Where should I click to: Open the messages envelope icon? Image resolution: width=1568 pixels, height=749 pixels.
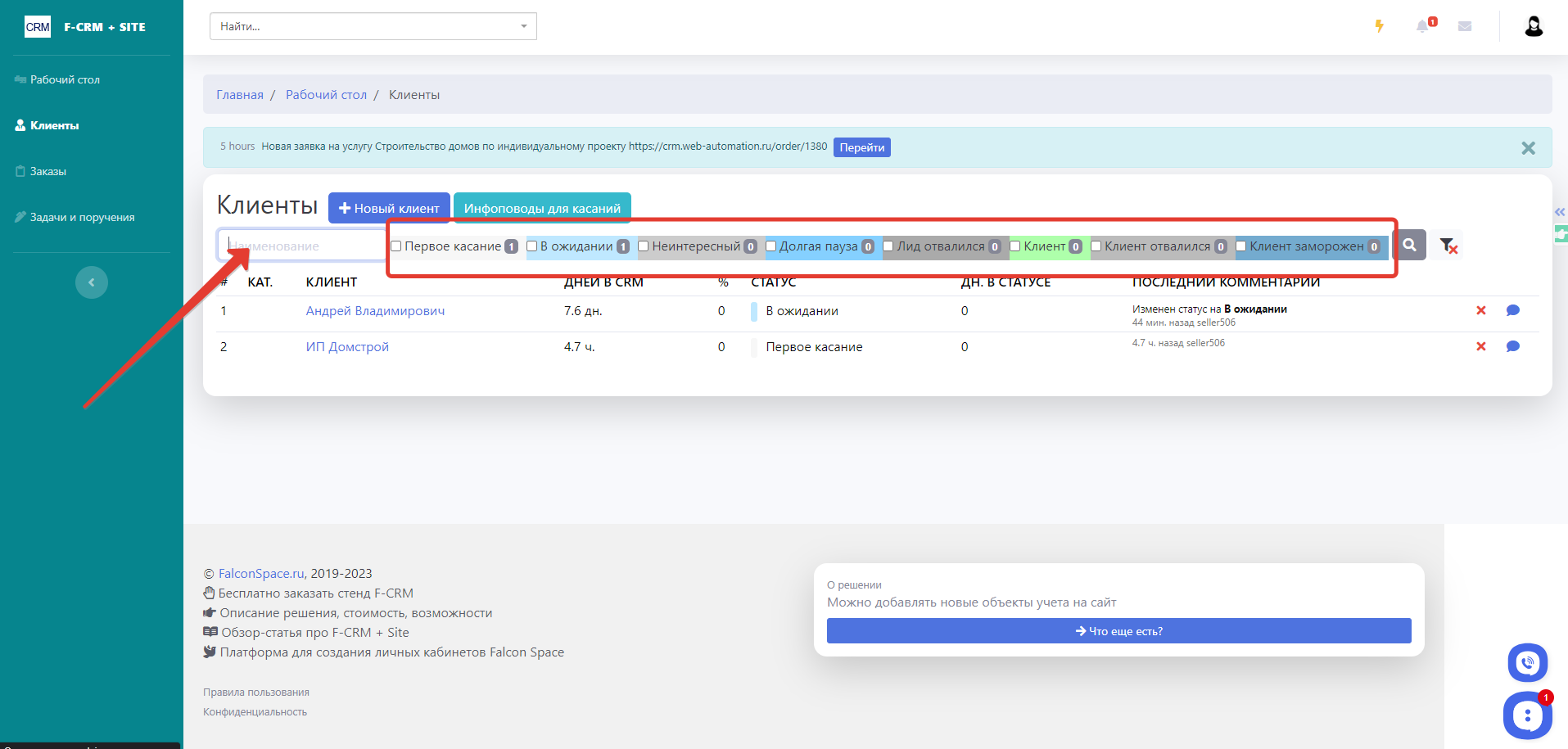(1465, 26)
